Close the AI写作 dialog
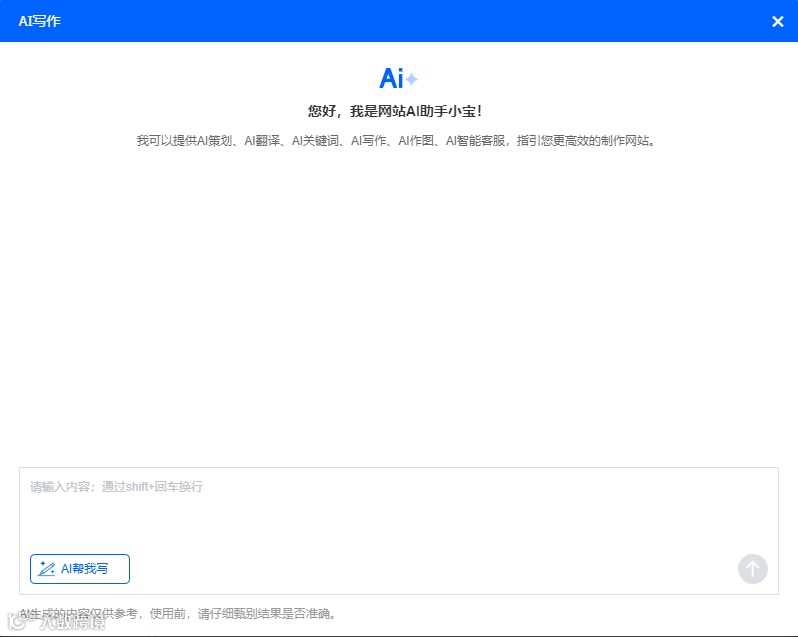Screen dimensions: 798x637 pos(777,21)
